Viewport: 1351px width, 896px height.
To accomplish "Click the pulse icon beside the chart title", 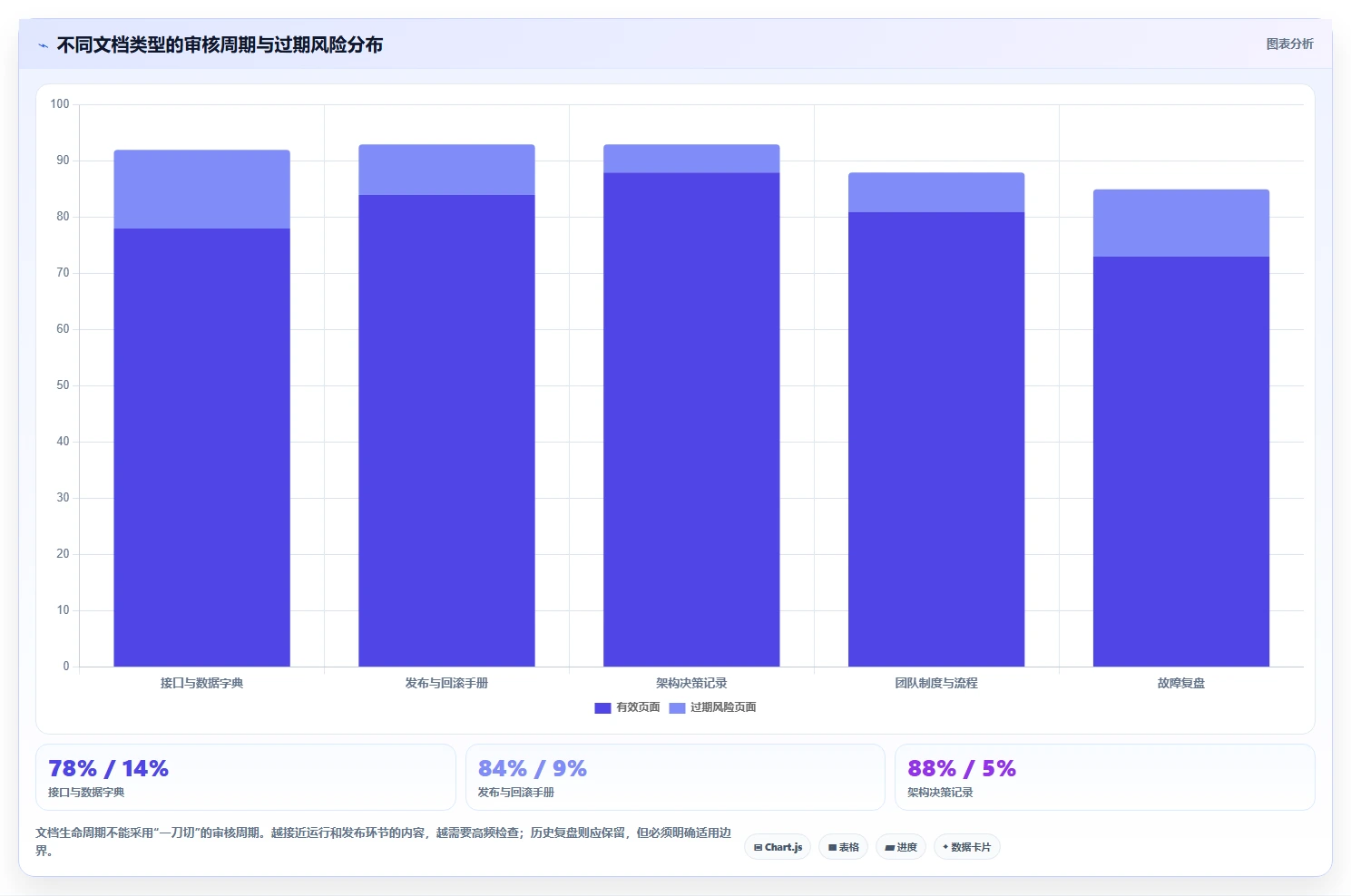I will [43, 45].
